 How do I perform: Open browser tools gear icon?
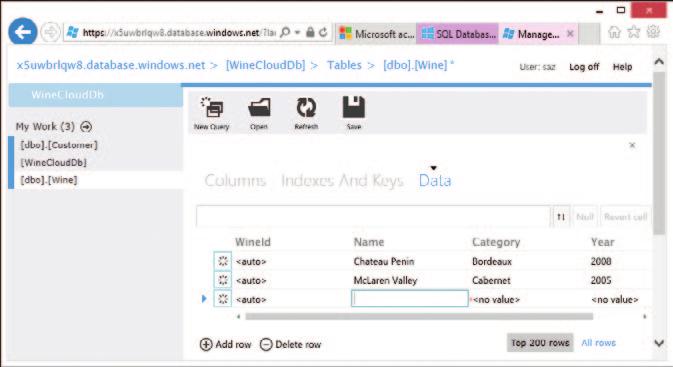point(653,32)
